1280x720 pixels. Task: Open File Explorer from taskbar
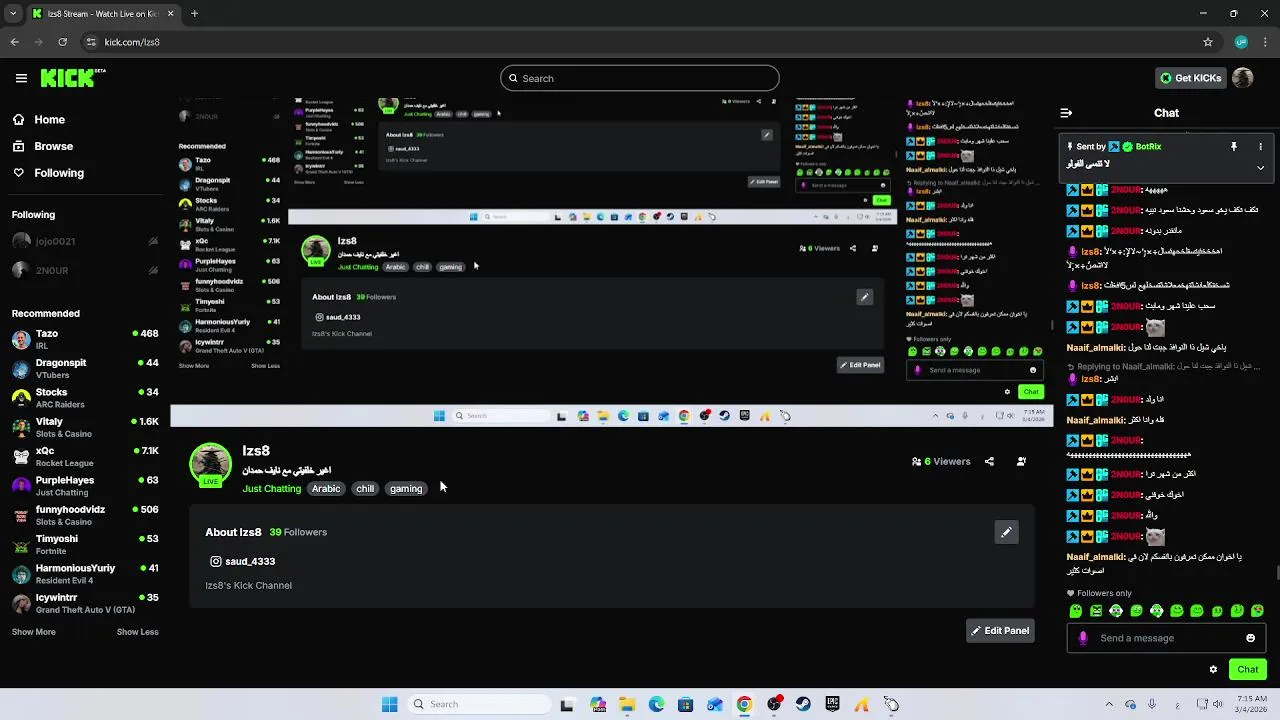pos(627,704)
